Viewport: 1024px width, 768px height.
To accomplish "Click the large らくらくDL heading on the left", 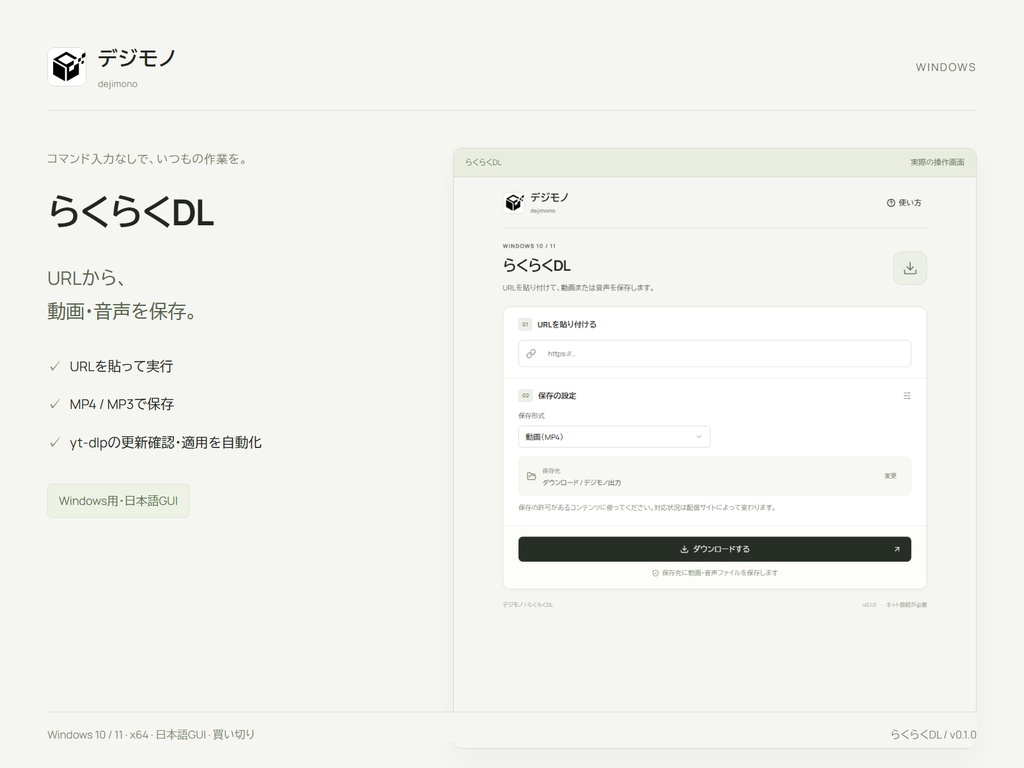I will click(x=131, y=212).
